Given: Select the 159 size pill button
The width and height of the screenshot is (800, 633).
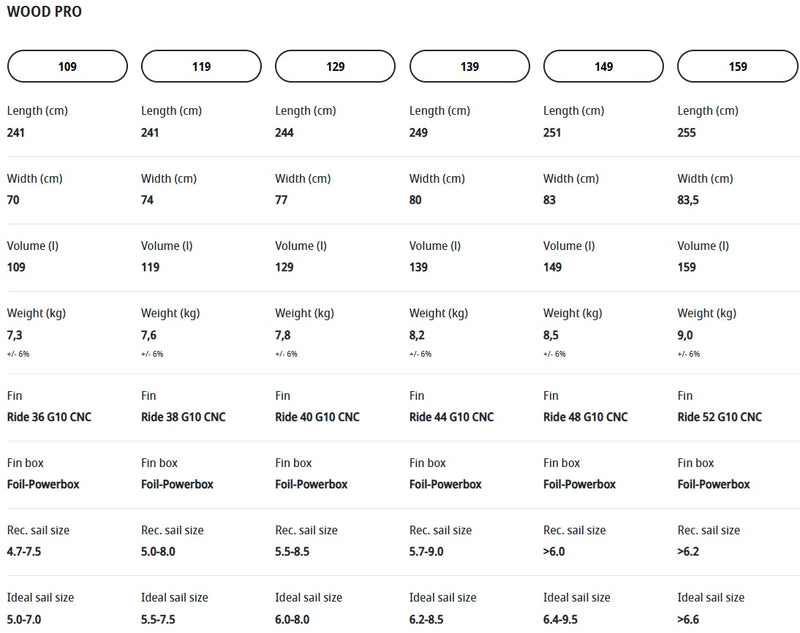Looking at the screenshot, I should [737, 67].
